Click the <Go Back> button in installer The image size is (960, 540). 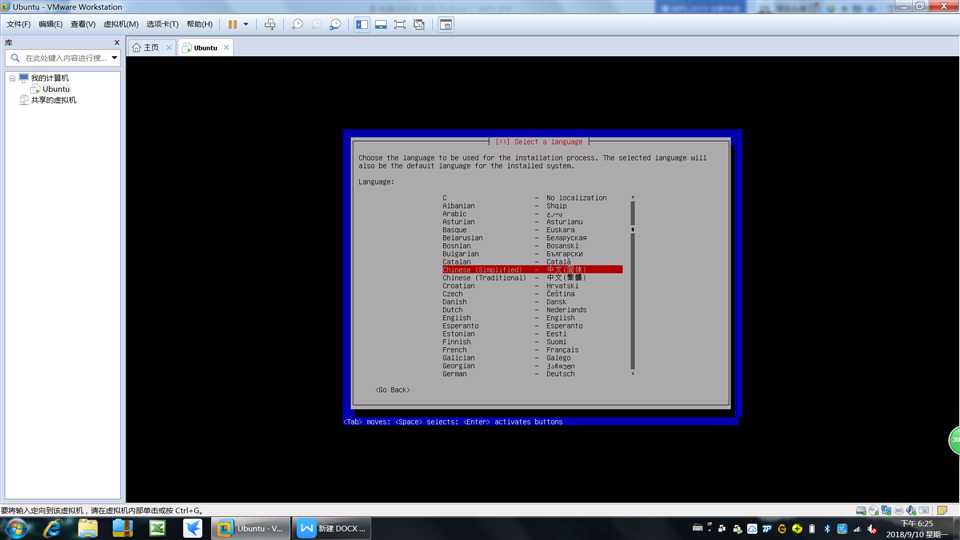(x=392, y=390)
